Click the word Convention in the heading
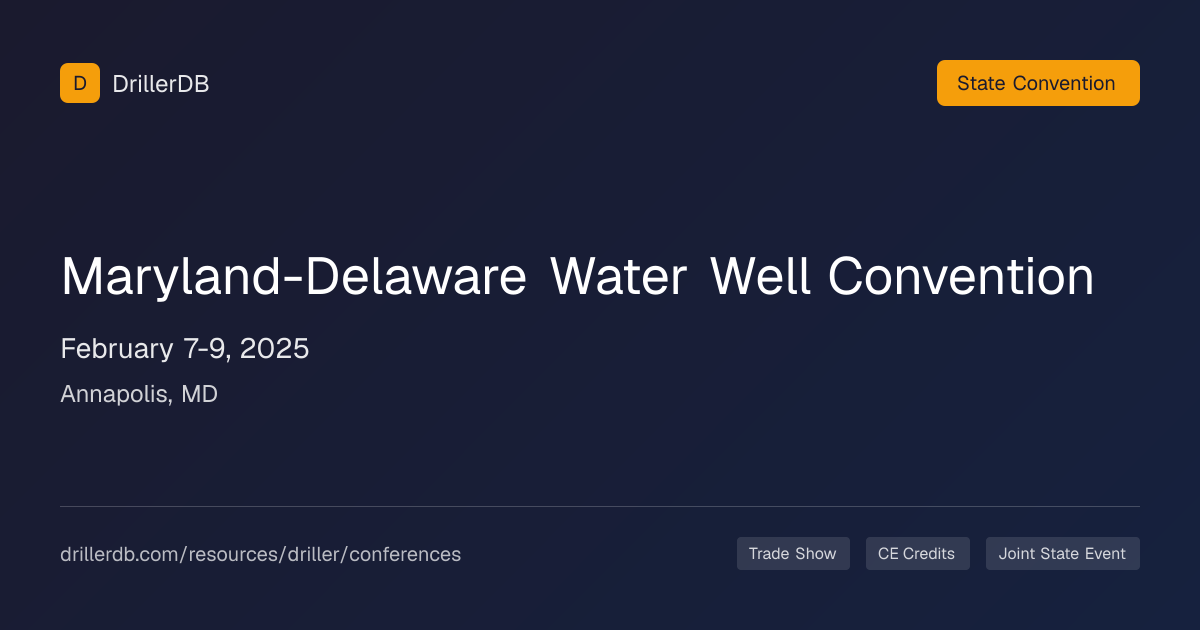This screenshot has width=1200, height=630. 961,277
